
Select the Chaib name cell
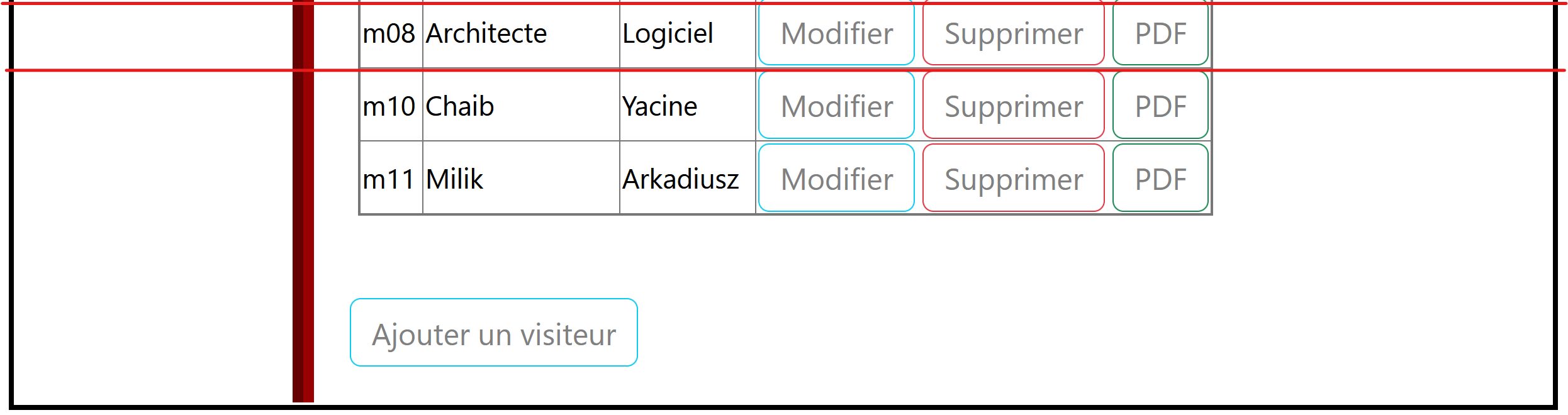460,106
